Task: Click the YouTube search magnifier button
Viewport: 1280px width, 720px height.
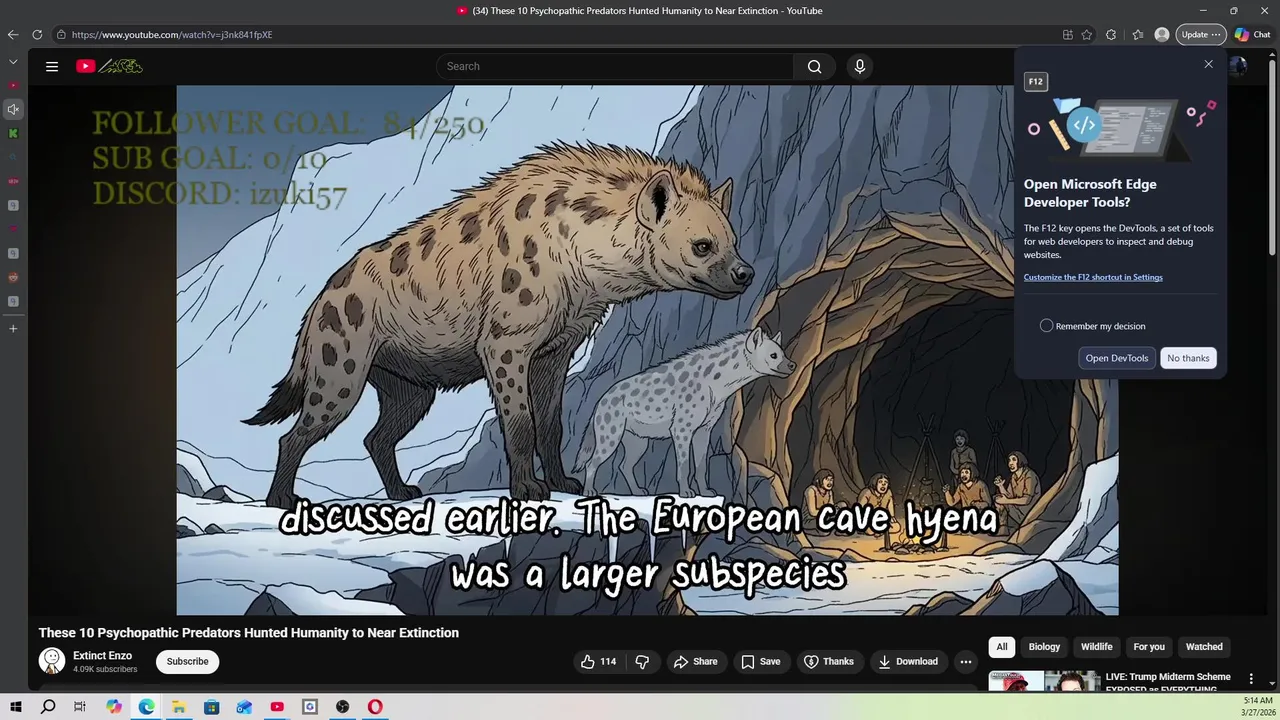Action: coord(814,66)
